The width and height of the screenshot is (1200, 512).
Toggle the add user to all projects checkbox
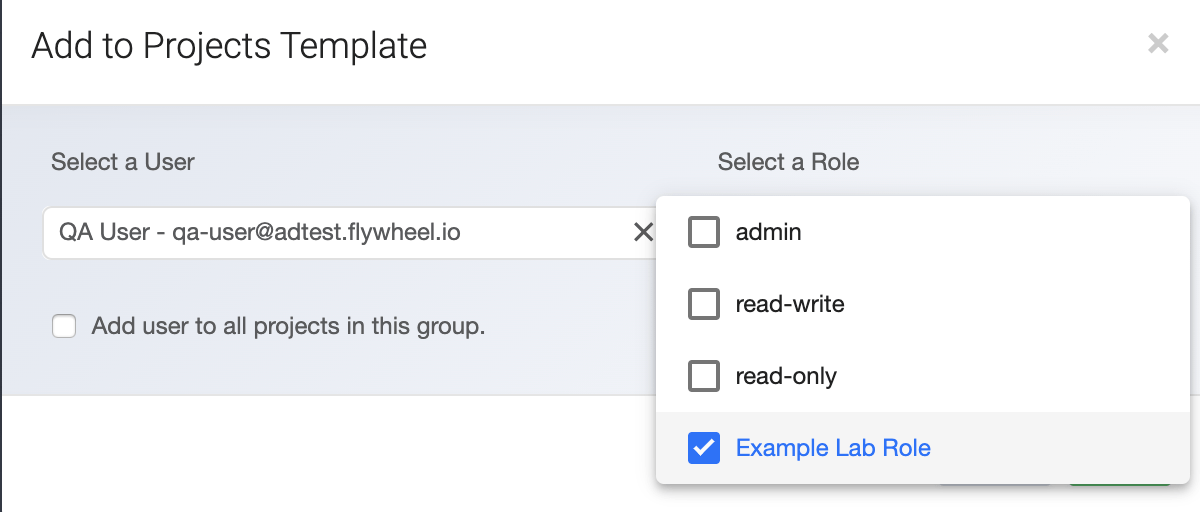(65, 326)
